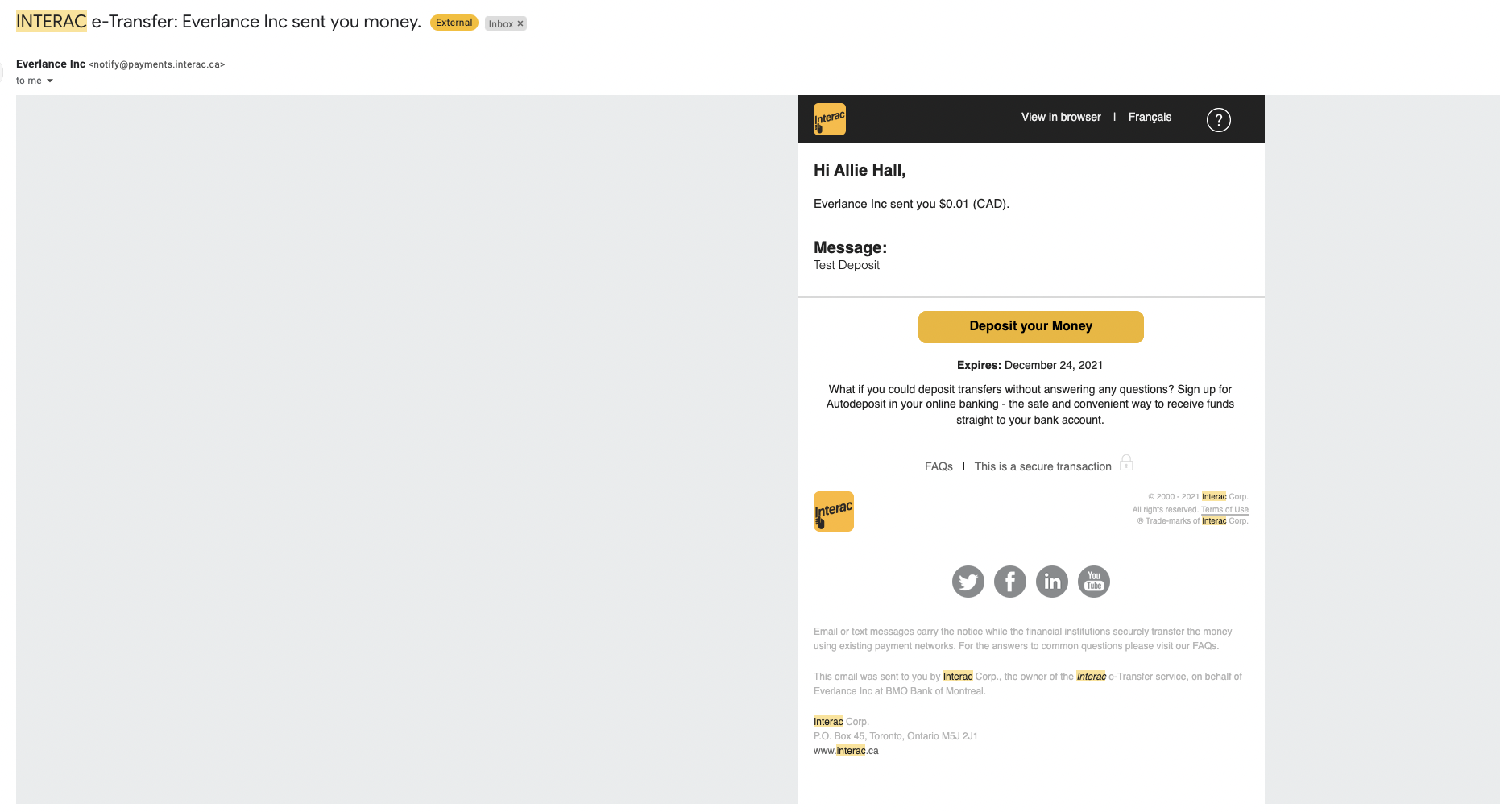Click the sender address notify@payments.interac.ca
The width and height of the screenshot is (1500, 812).
pyautogui.click(x=156, y=64)
